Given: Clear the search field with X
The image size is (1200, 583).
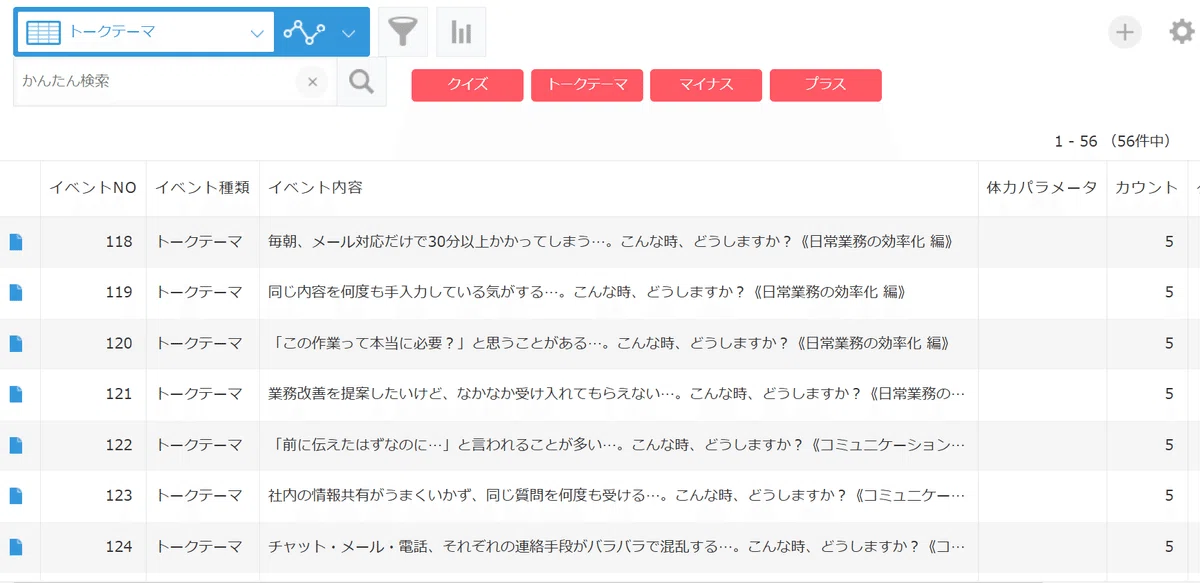Looking at the screenshot, I should (312, 82).
